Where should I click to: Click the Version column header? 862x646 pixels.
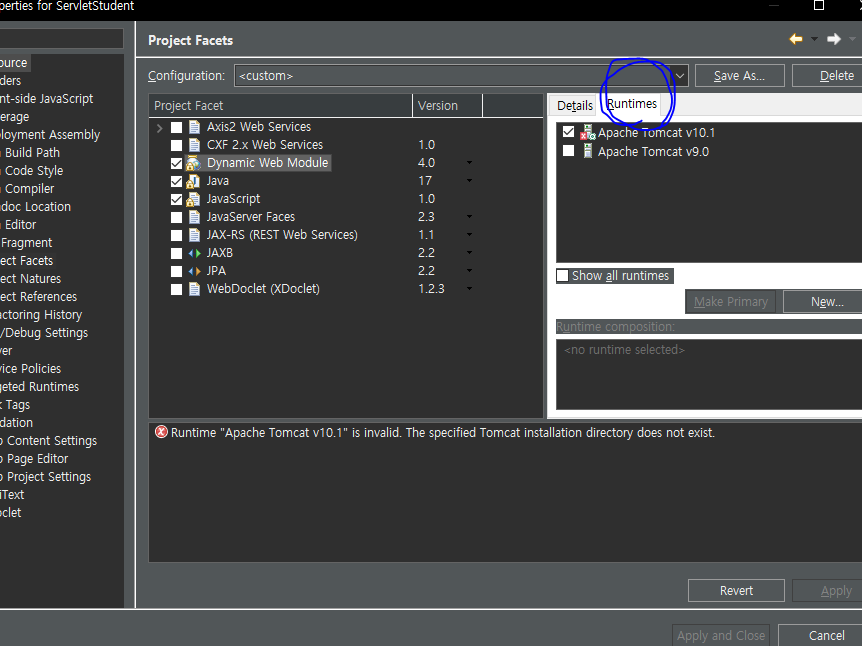click(447, 106)
